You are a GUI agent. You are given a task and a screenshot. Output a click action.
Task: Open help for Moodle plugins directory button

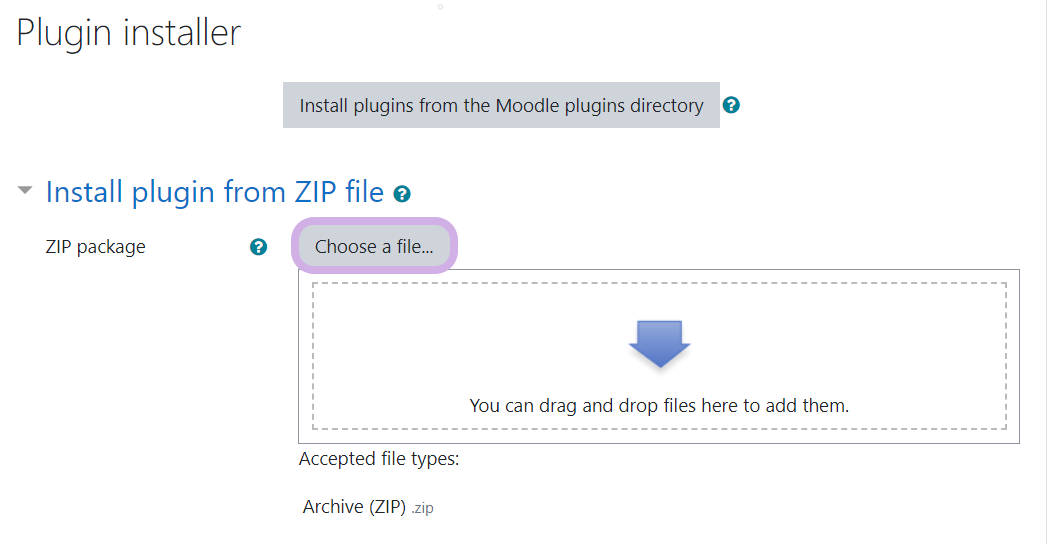click(x=731, y=105)
